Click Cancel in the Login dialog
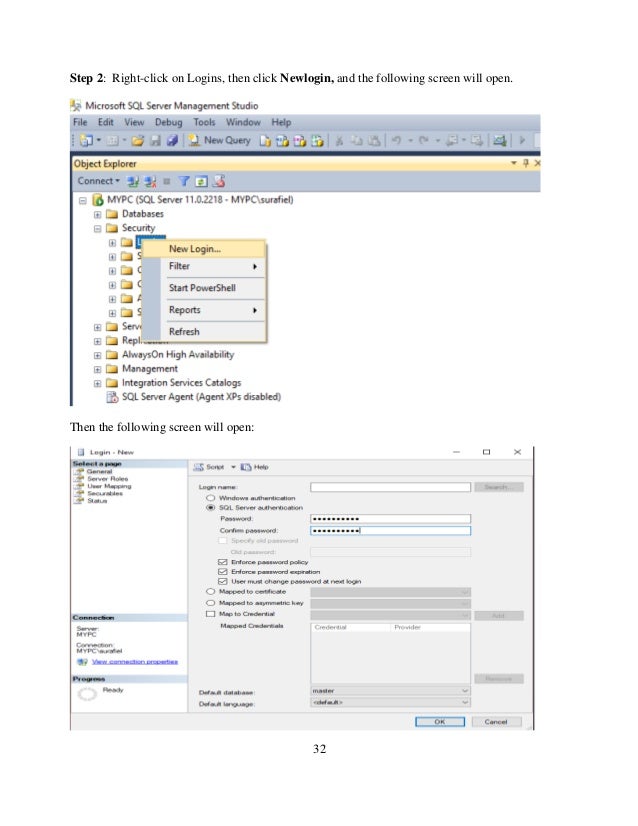 tap(496, 722)
